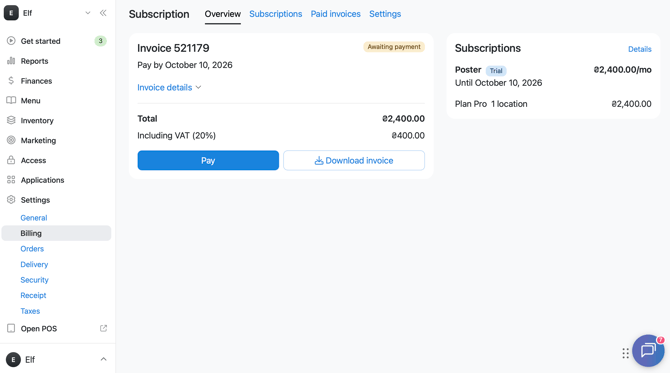Viewport: 670px width, 373px height.
Task: Open Security settings
Action: pos(35,280)
